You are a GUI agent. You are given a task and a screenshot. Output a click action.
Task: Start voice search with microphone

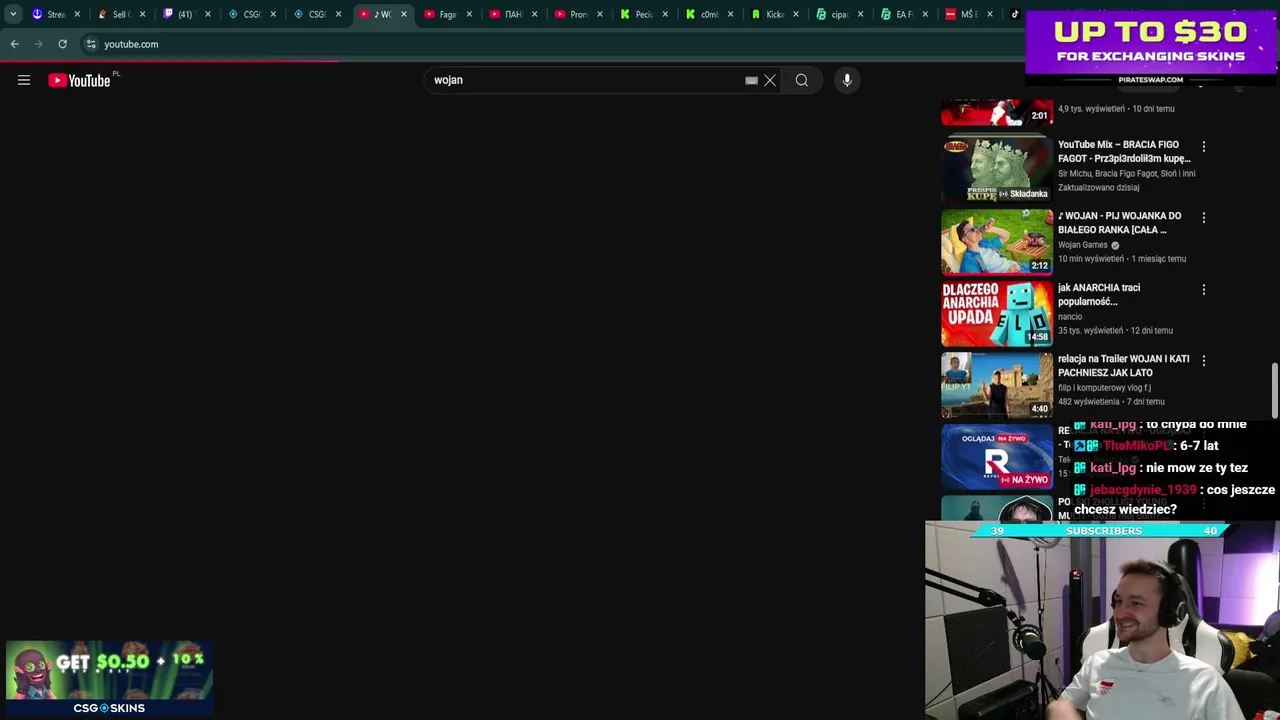tap(847, 80)
